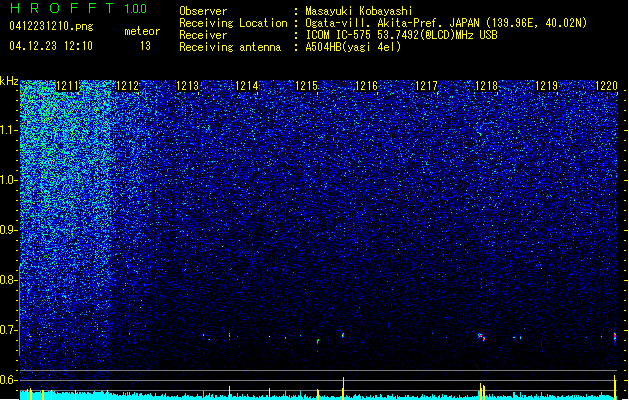Click the observer name Masayuki Kobayashi

(359, 11)
